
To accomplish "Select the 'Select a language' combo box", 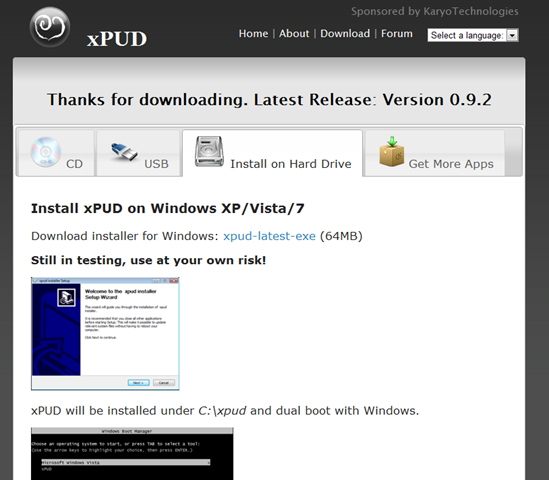I will click(x=473, y=35).
